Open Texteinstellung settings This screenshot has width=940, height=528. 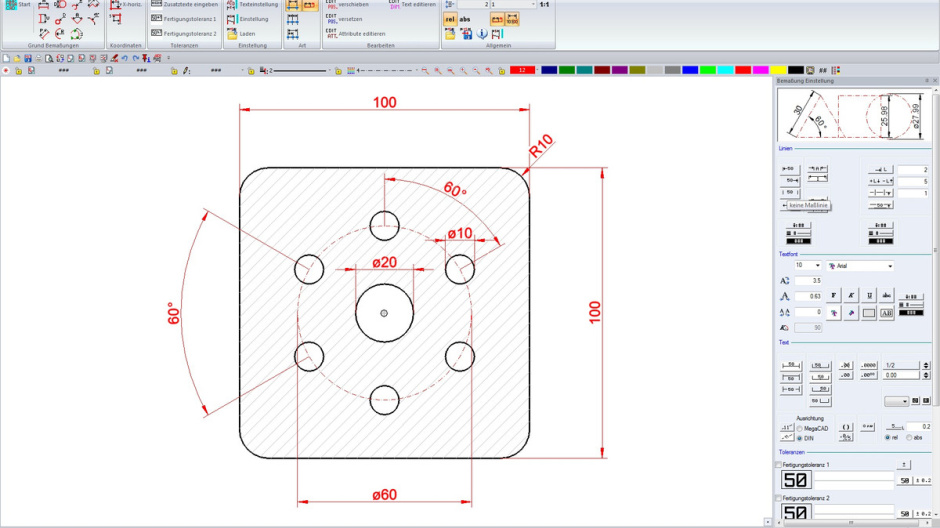click(x=252, y=5)
